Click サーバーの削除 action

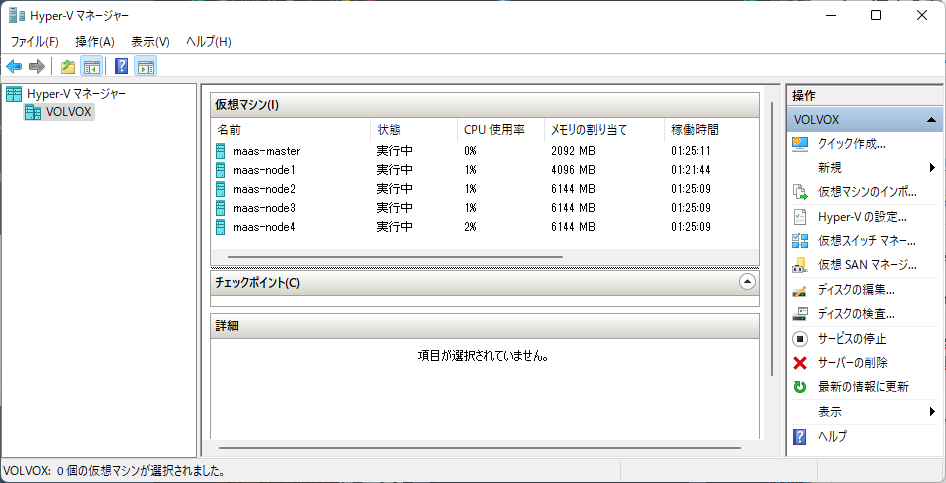[852, 363]
